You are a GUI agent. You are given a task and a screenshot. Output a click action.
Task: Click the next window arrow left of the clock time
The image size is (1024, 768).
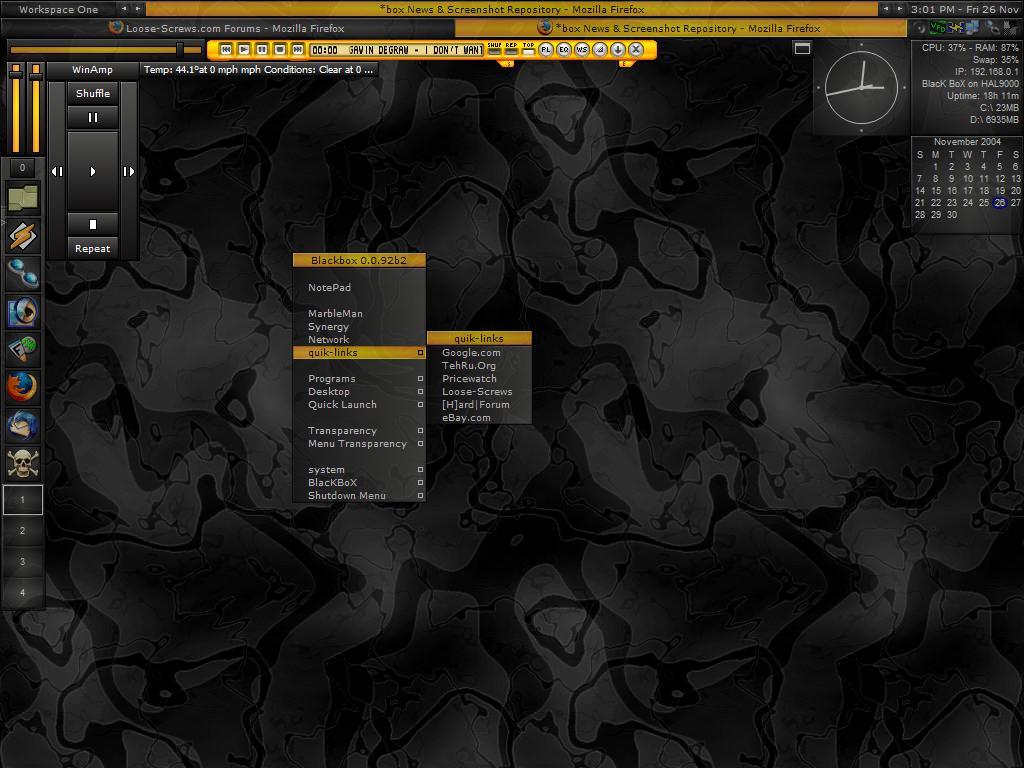[899, 8]
